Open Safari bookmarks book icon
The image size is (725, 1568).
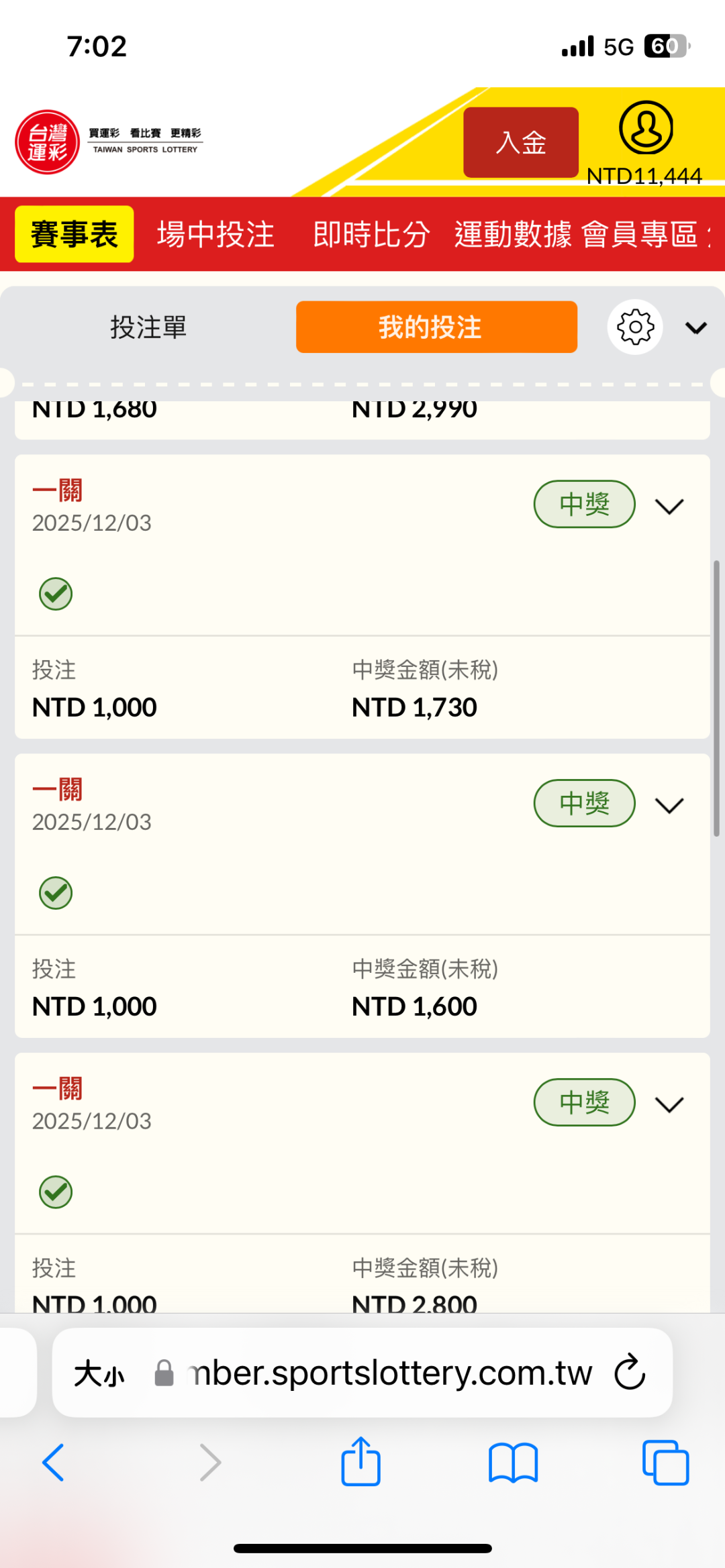pos(514,1463)
